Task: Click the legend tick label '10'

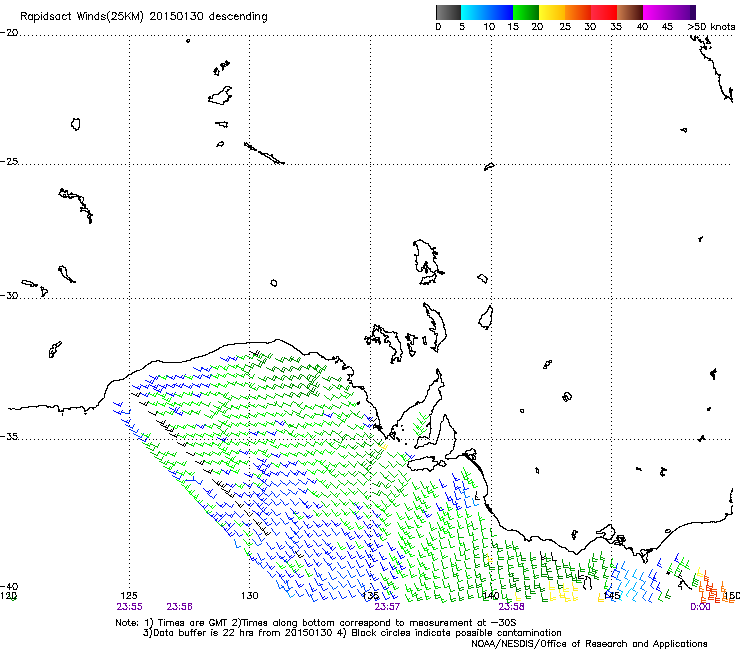Action: click(489, 27)
